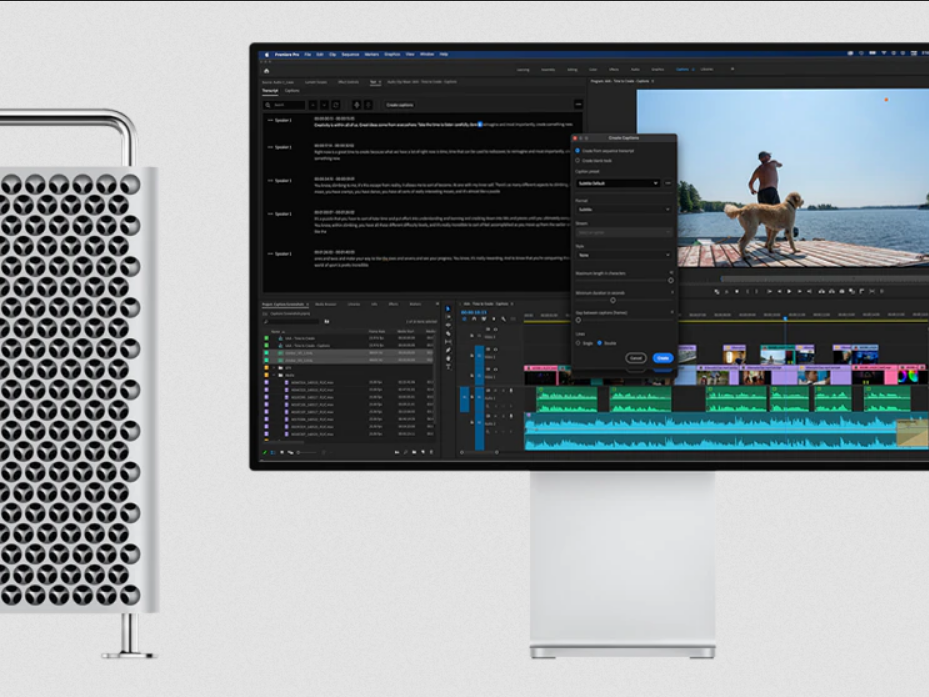This screenshot has height=697, width=929.
Task: Click the Step Back one frame button in Program monitor
Action: click(x=779, y=291)
